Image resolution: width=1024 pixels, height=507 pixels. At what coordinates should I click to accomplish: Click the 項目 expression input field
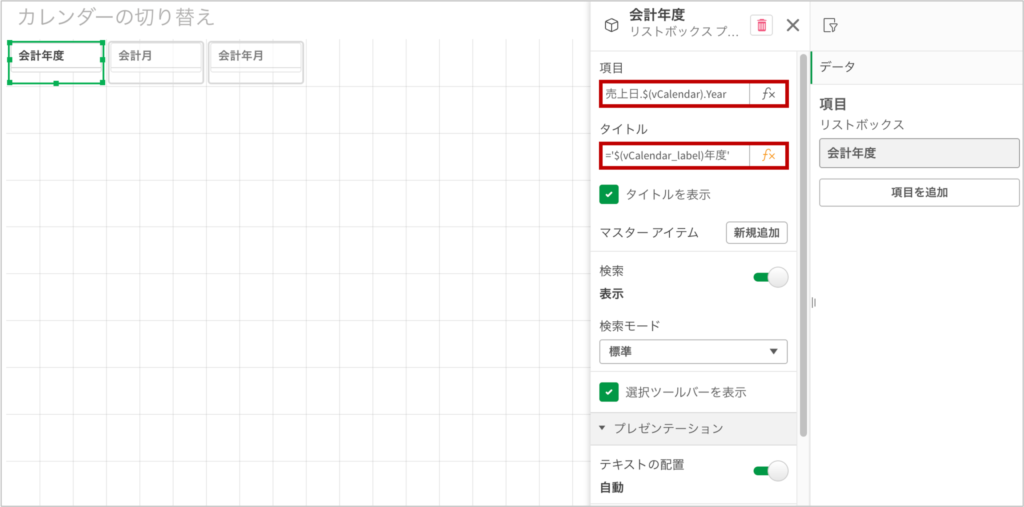(677, 94)
